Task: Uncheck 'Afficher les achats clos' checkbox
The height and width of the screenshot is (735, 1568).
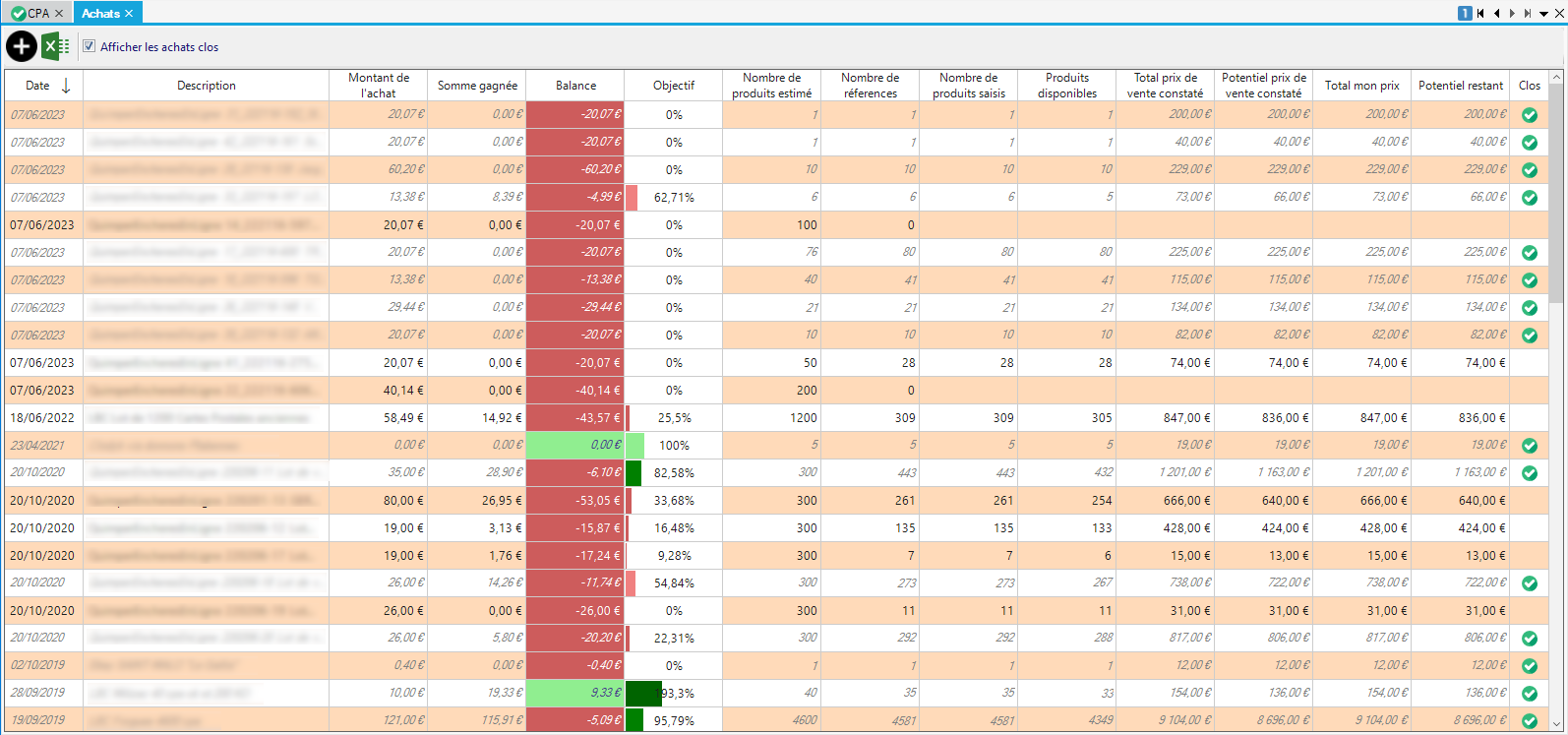Action: pos(90,46)
